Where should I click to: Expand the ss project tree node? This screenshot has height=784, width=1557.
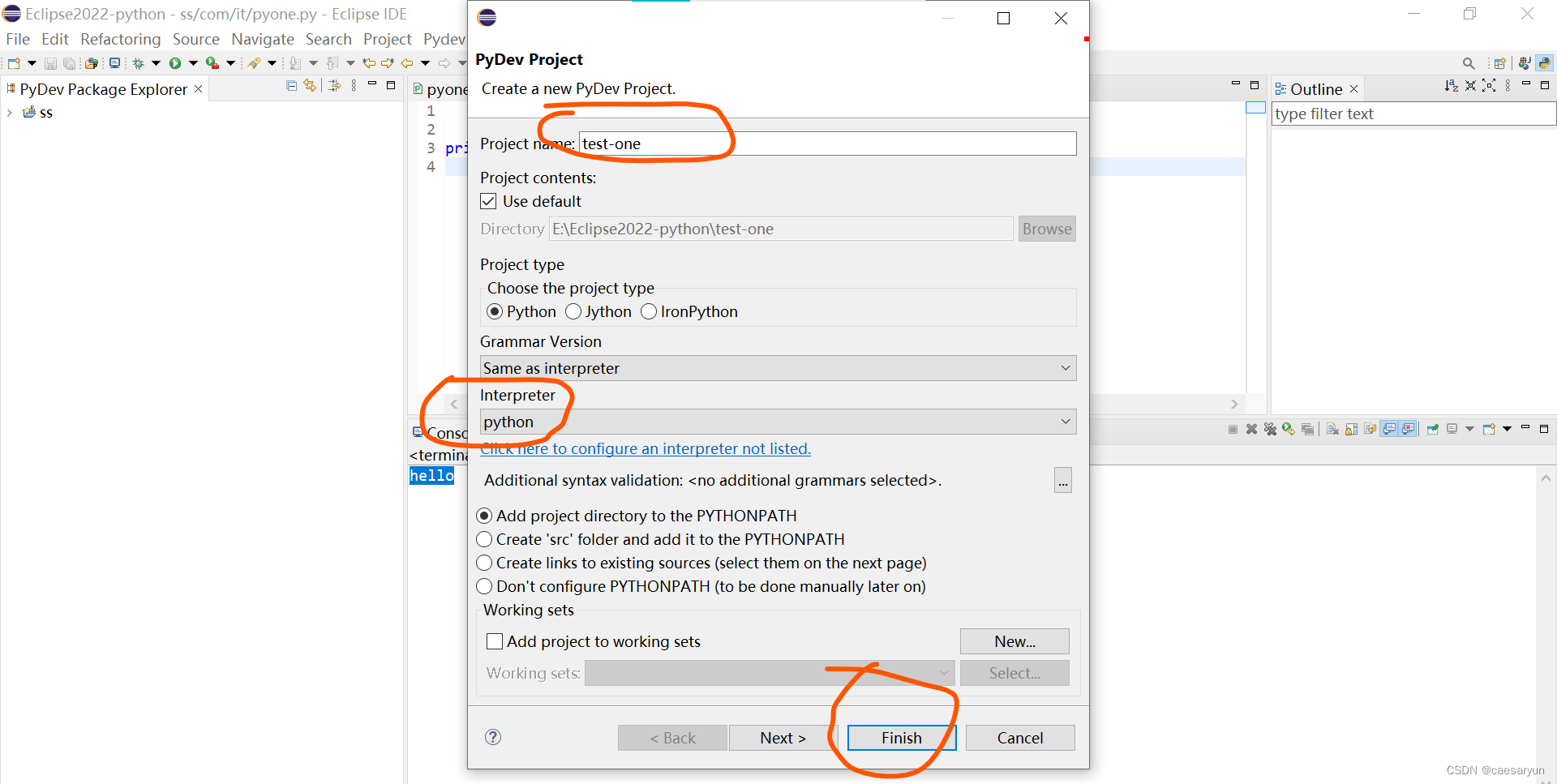[9, 113]
